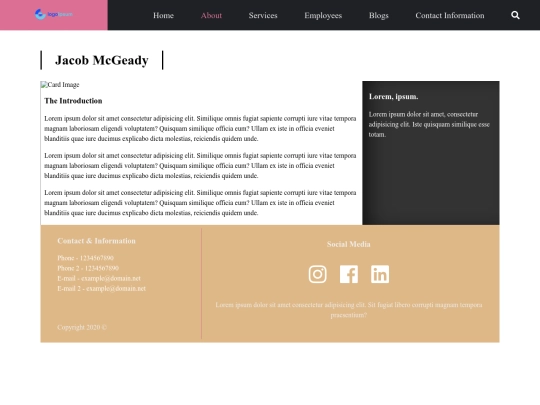Click the E-mail 2 - example@domain.net line
The width and height of the screenshot is (540, 405).
101,288
